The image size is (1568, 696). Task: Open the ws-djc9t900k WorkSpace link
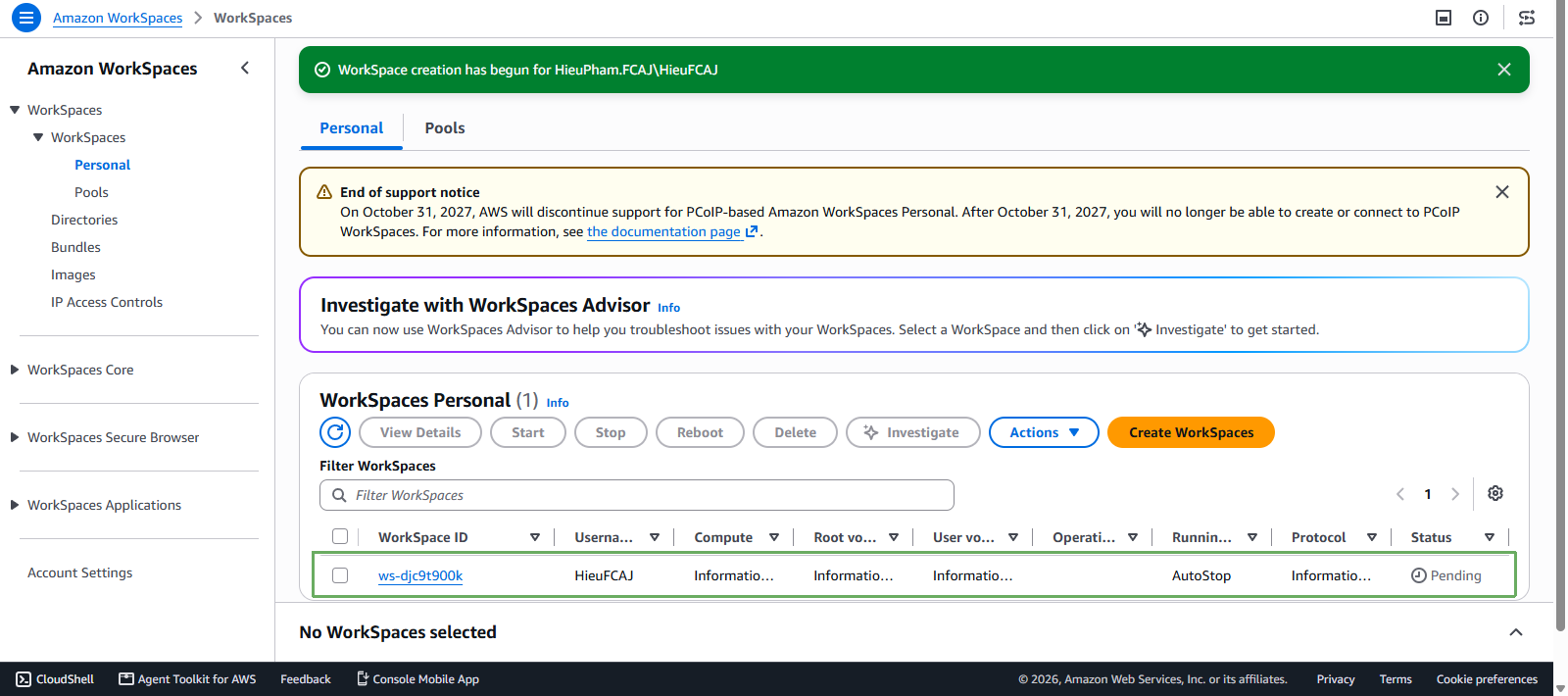pyautogui.click(x=420, y=575)
